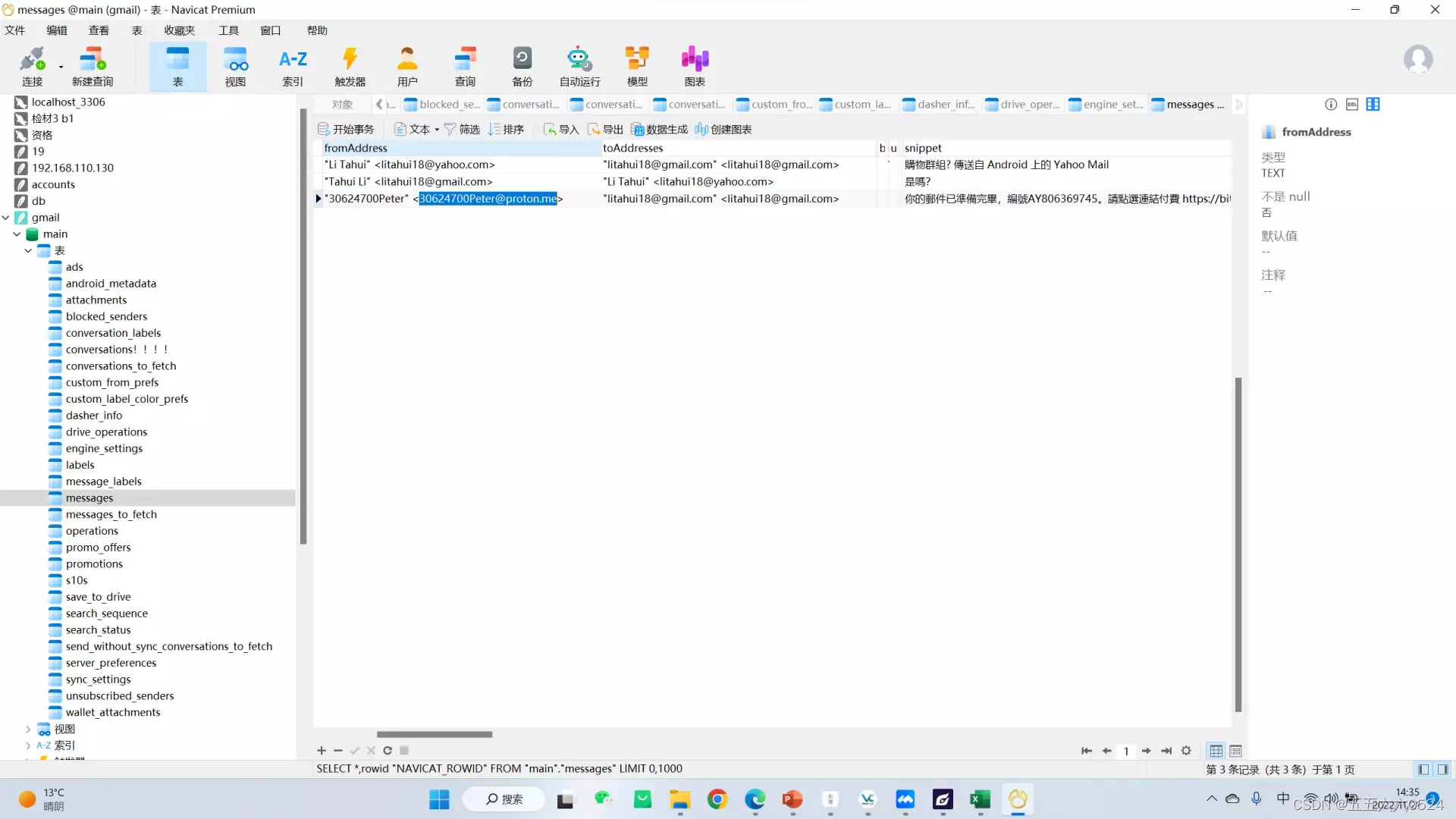Screen dimensions: 1456x819
Task: Click the Begin Transaction button
Action: [x=346, y=130]
